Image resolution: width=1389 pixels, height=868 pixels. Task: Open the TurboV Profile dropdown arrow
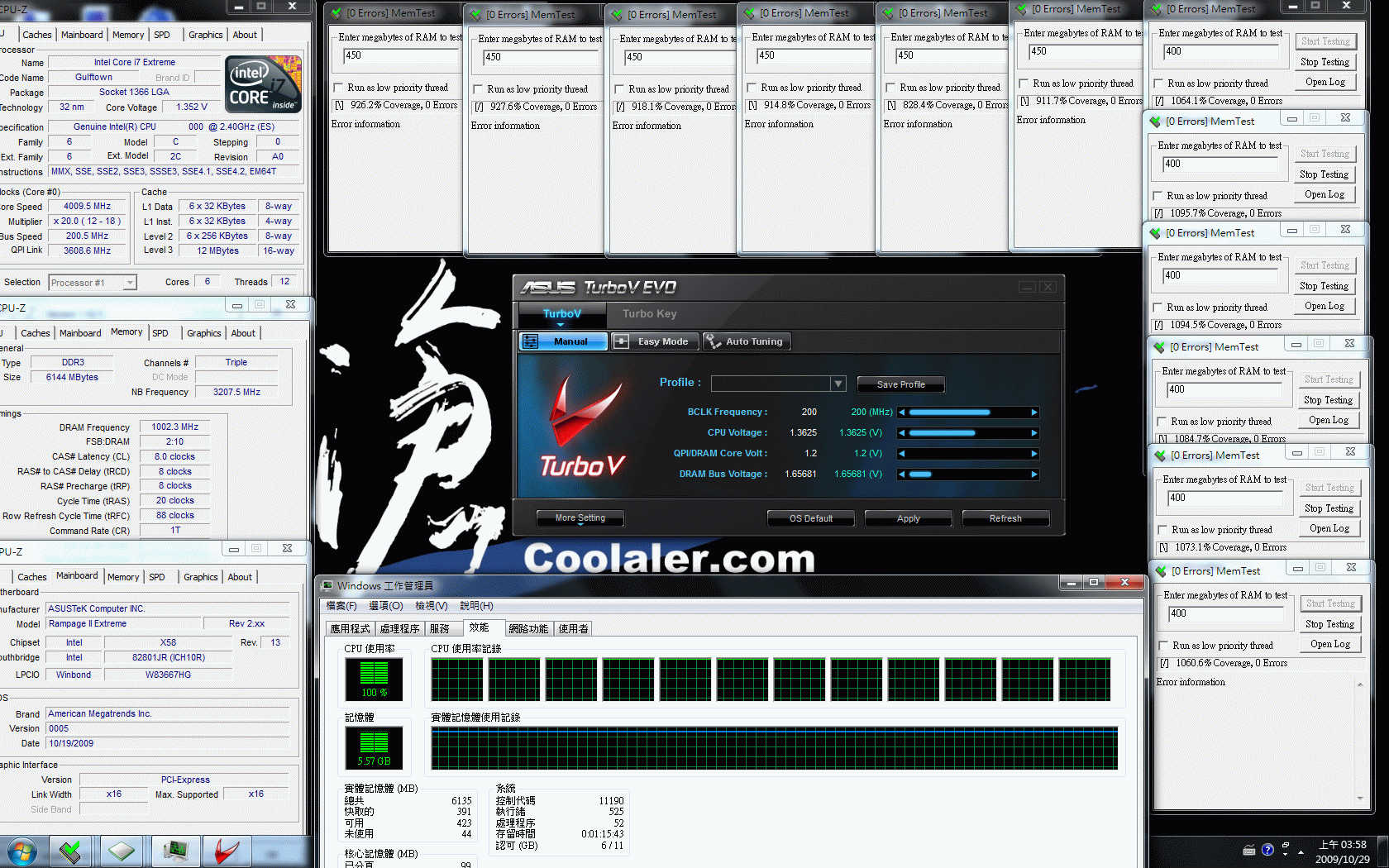click(x=838, y=384)
